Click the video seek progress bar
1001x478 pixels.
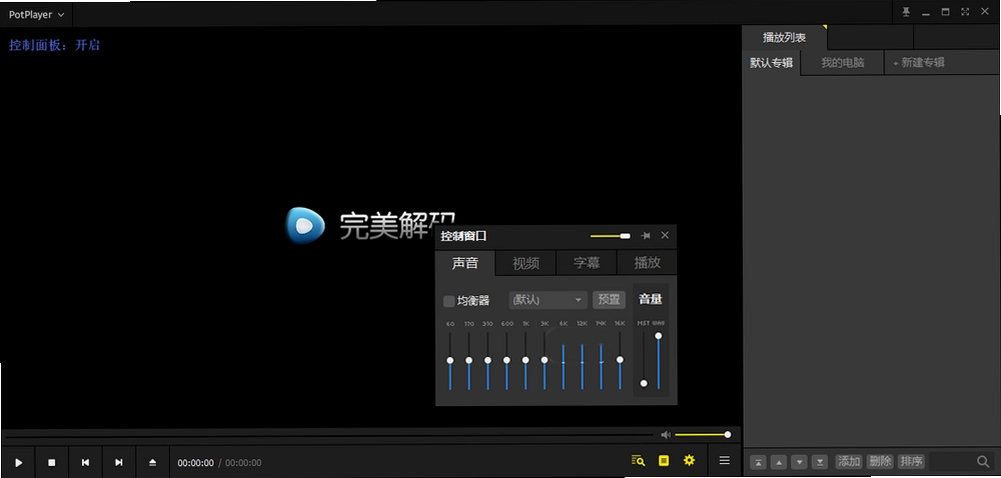(329, 435)
